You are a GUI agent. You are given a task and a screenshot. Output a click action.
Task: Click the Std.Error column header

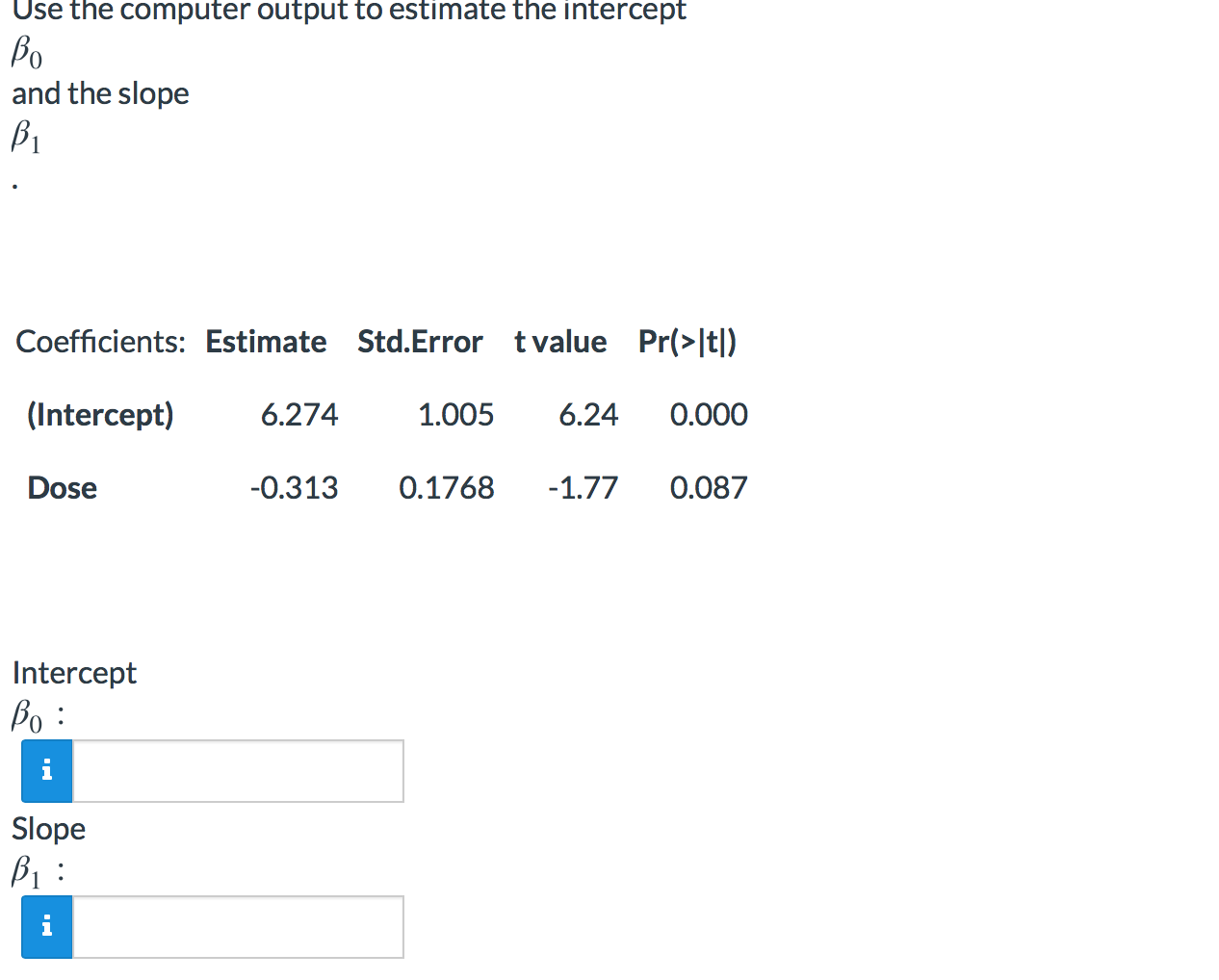(x=420, y=342)
